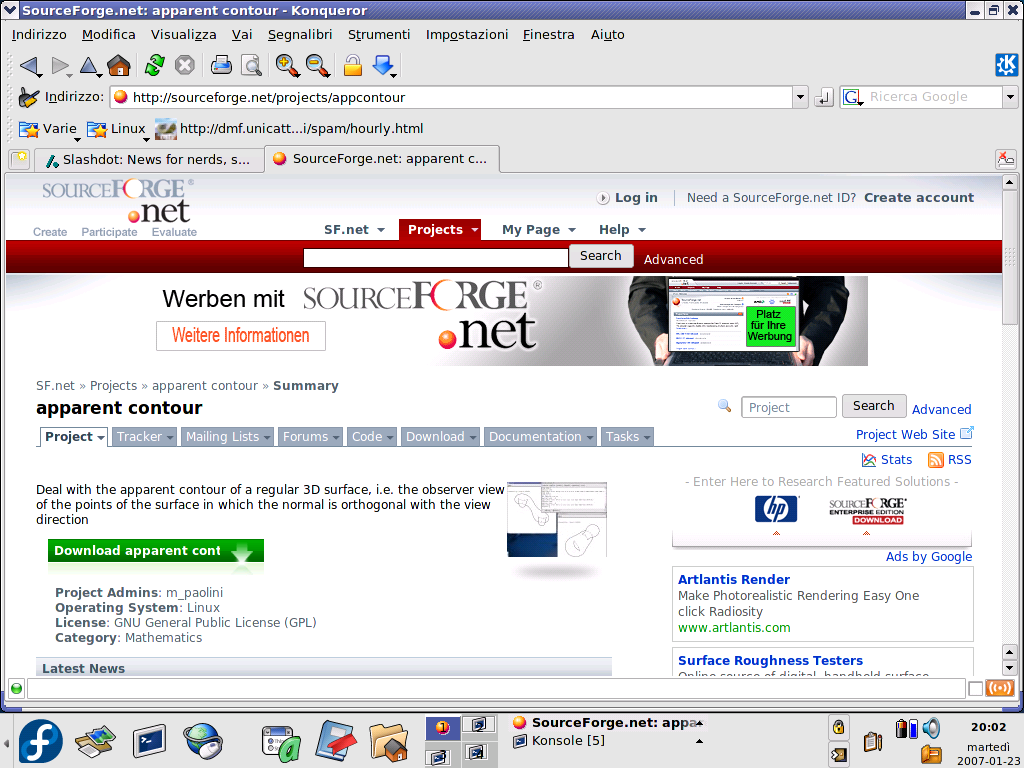Open the Documentation project tab
Viewport: 1024px width, 768px height.
(x=540, y=437)
